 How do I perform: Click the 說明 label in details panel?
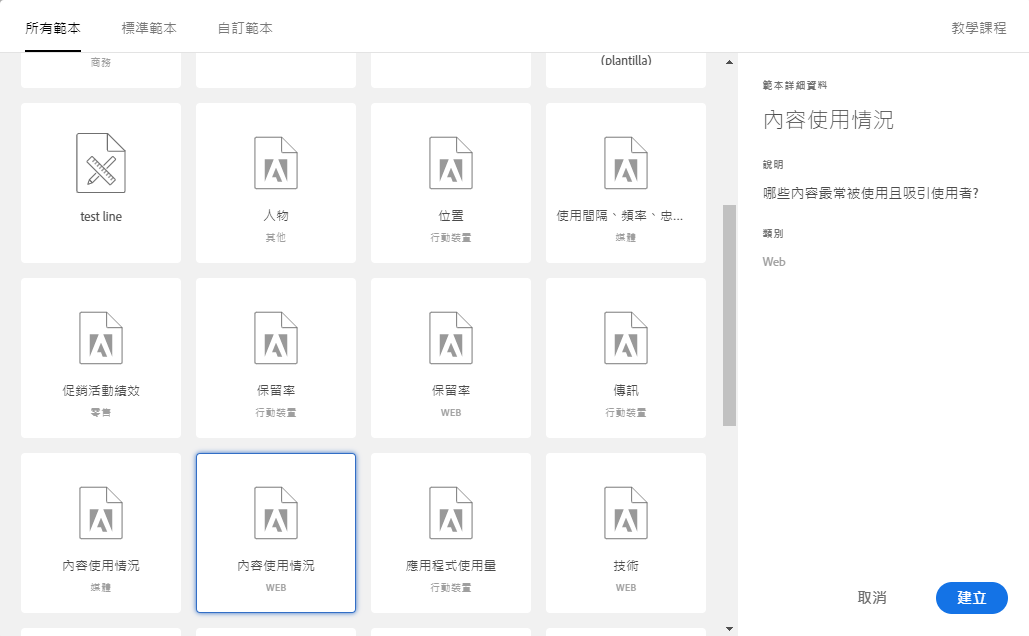click(772, 165)
